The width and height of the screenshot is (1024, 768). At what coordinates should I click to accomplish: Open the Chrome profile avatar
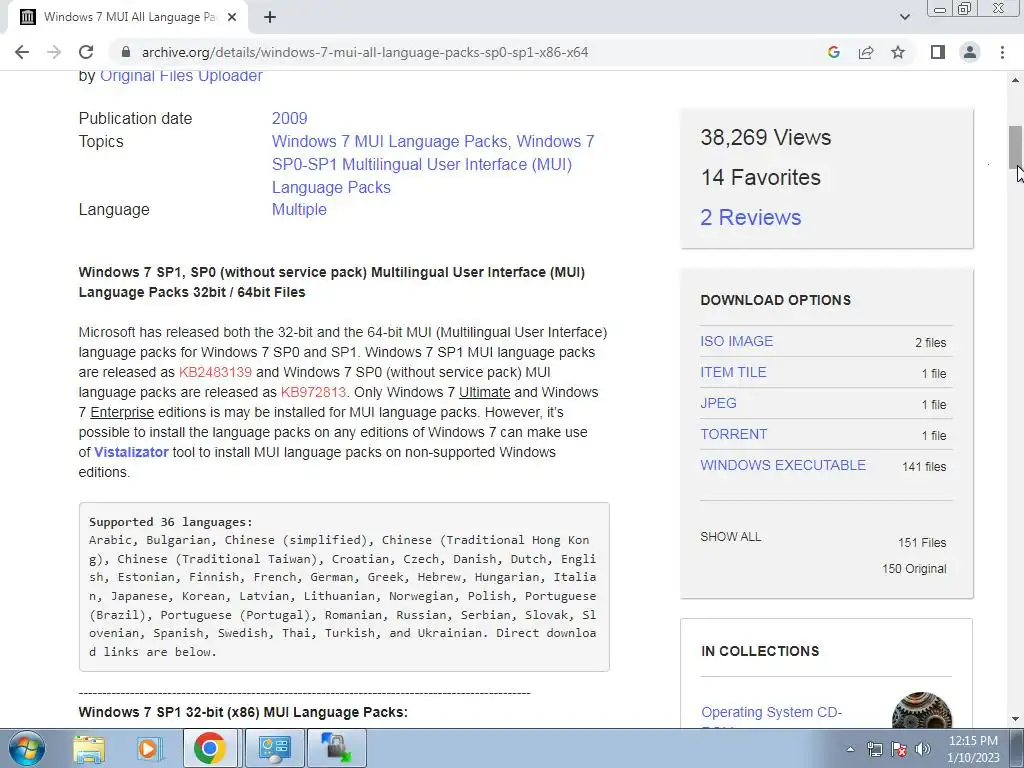coord(970,52)
